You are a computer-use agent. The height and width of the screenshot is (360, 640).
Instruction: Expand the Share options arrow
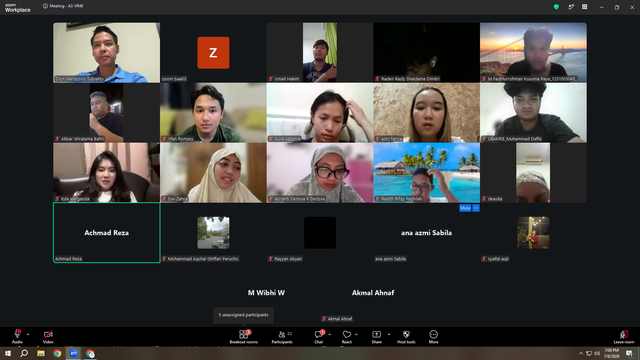(389, 334)
